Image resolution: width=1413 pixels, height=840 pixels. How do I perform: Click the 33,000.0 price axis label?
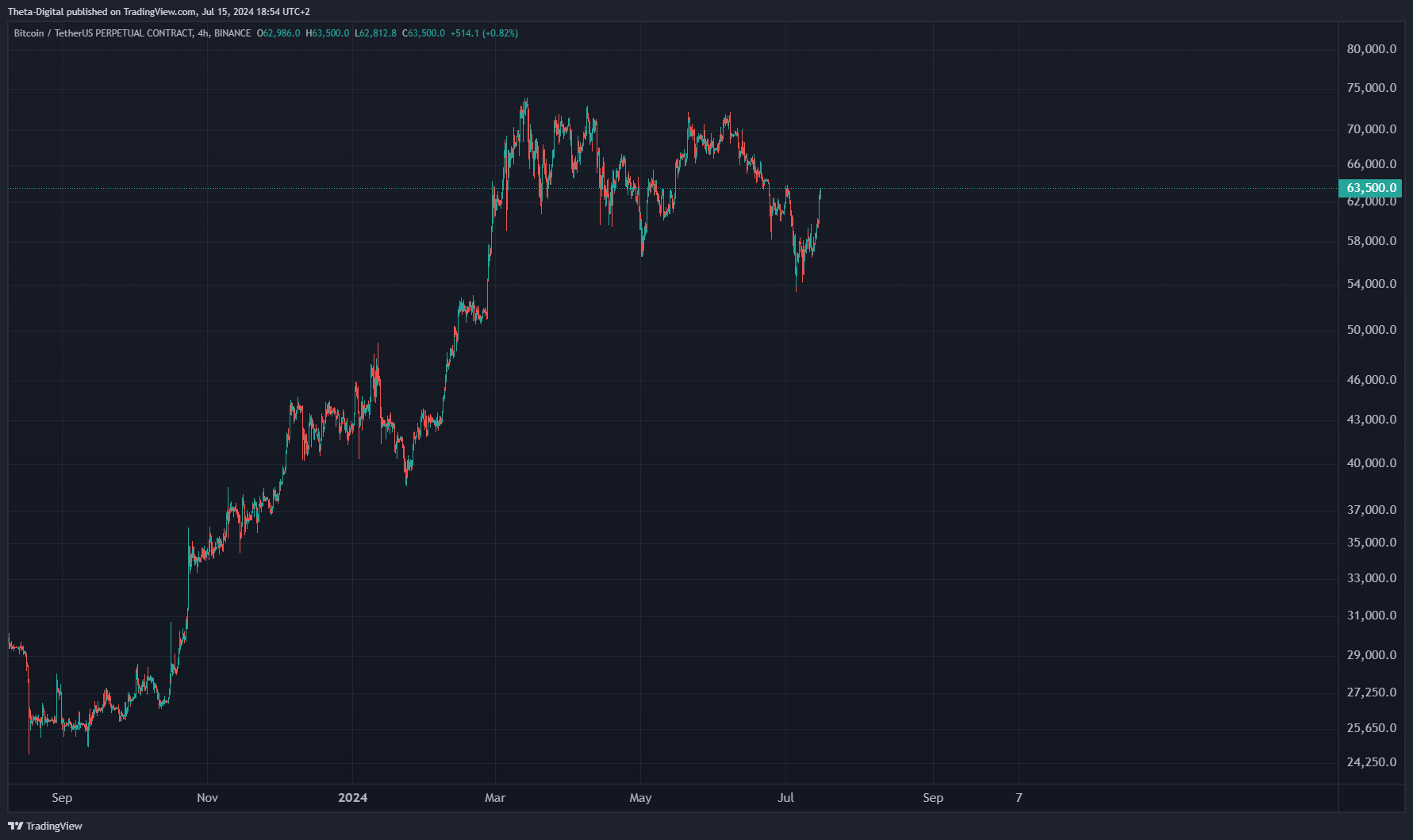click(x=1372, y=578)
